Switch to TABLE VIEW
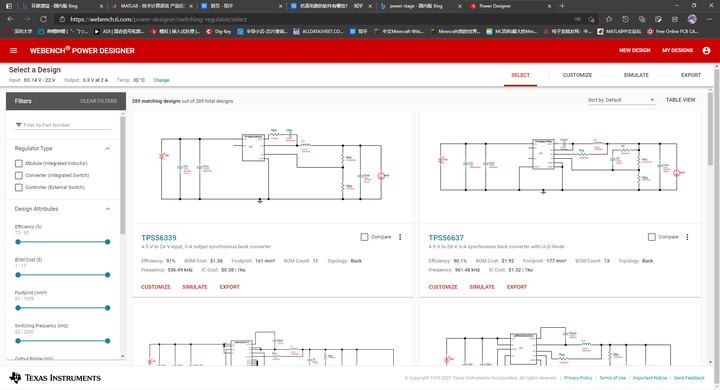The height and width of the screenshot is (390, 720). click(x=681, y=100)
